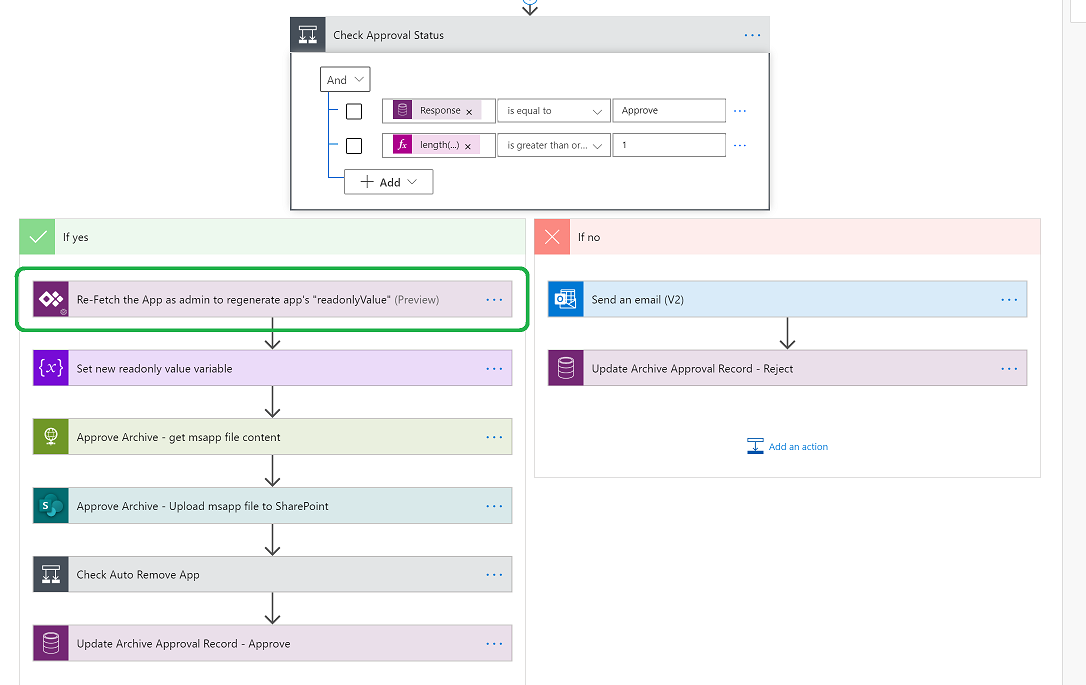The width and height of the screenshot is (1086, 685).
Task: Click the Check Approval Status condition icon
Action: tap(307, 35)
